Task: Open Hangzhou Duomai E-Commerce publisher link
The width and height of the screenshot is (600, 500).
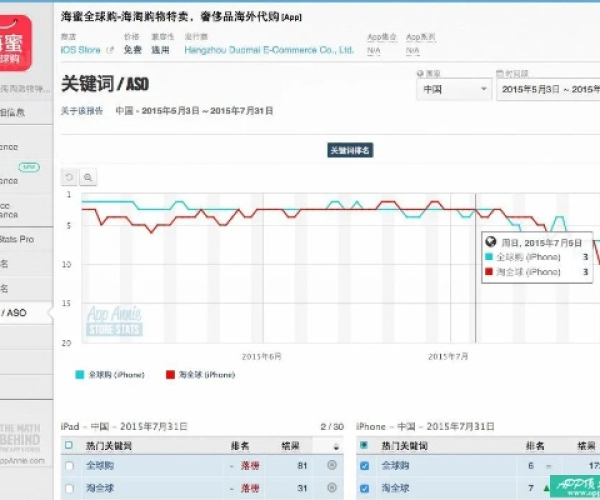Action: pyautogui.click(x=269, y=50)
